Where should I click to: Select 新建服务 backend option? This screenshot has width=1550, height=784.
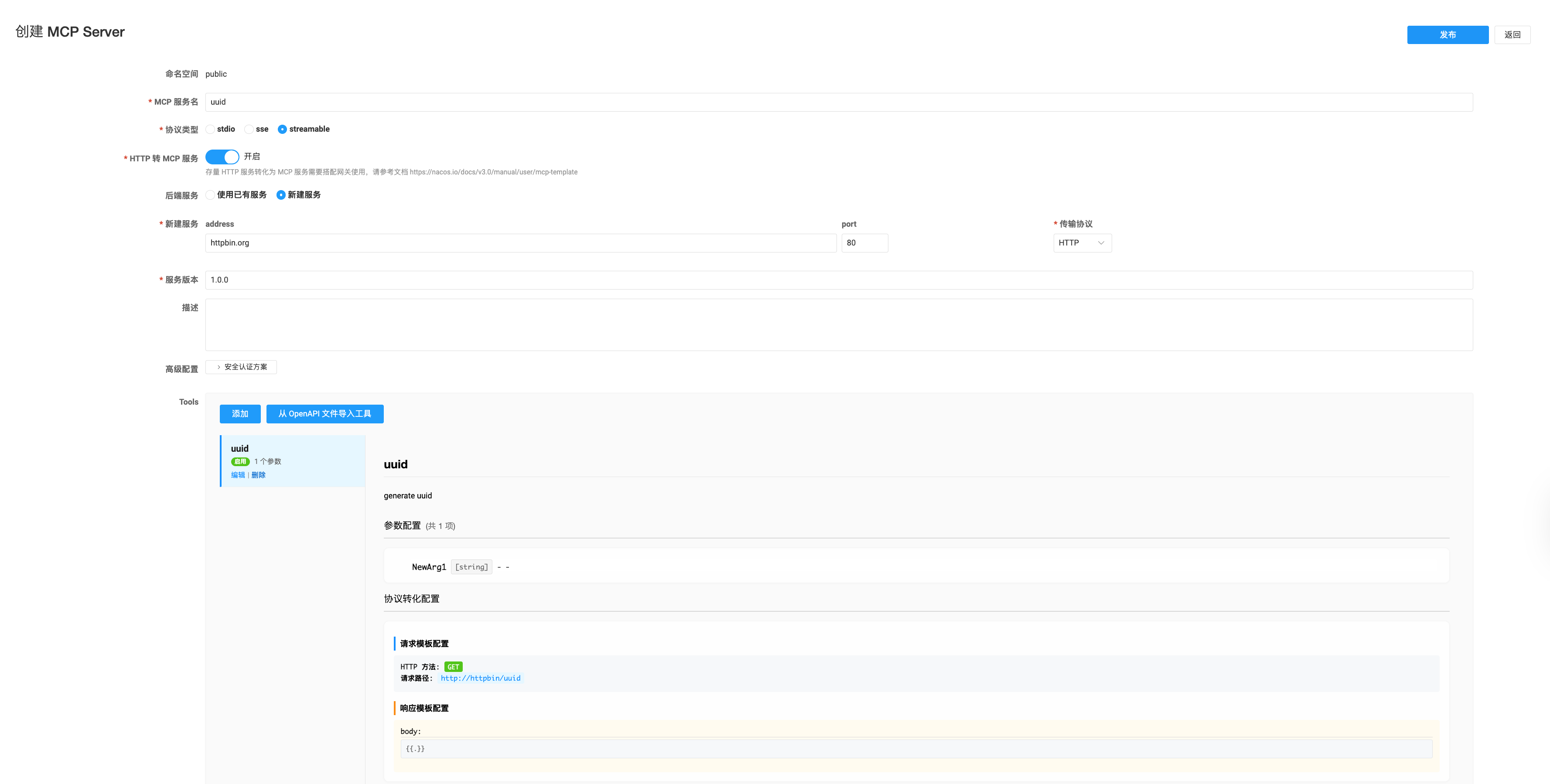pos(281,195)
